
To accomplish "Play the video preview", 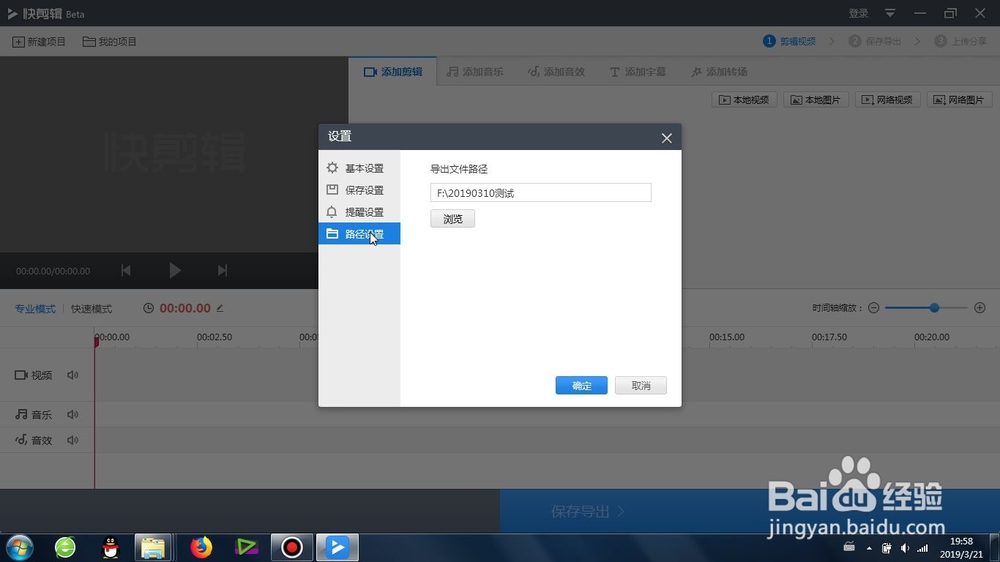I will [x=175, y=270].
